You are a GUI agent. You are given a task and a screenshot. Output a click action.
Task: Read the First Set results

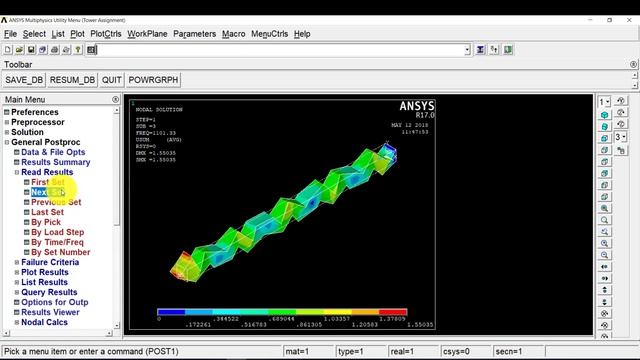pyautogui.click(x=48, y=182)
